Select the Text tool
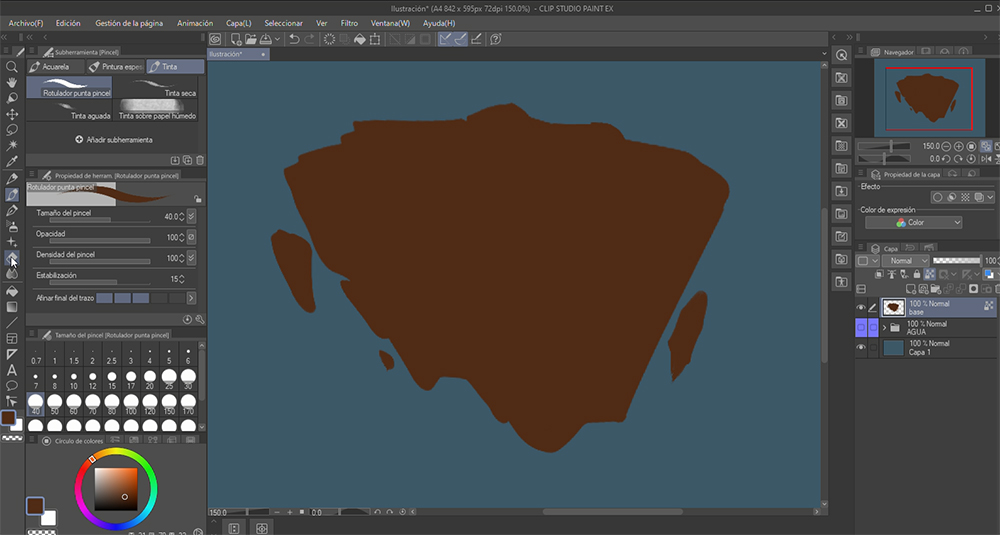The height and width of the screenshot is (535, 1000). tap(12, 370)
